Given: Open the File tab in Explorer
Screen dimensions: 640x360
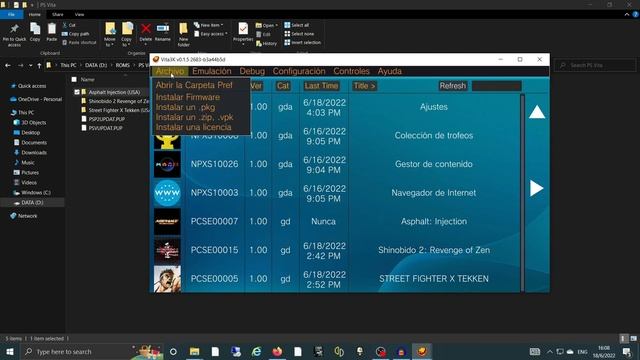Looking at the screenshot, I should tap(11, 14).
